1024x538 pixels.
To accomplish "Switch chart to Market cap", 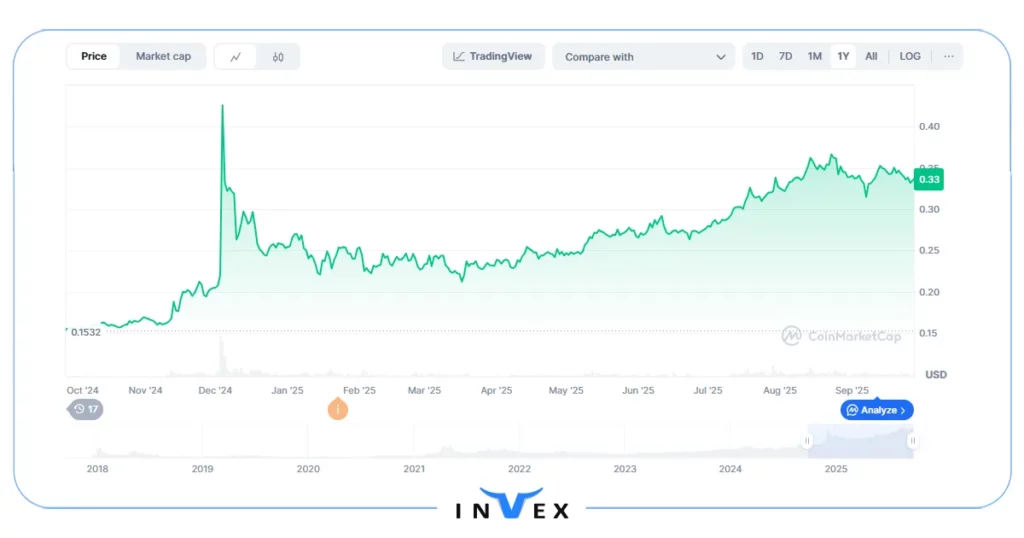I will click(x=163, y=57).
